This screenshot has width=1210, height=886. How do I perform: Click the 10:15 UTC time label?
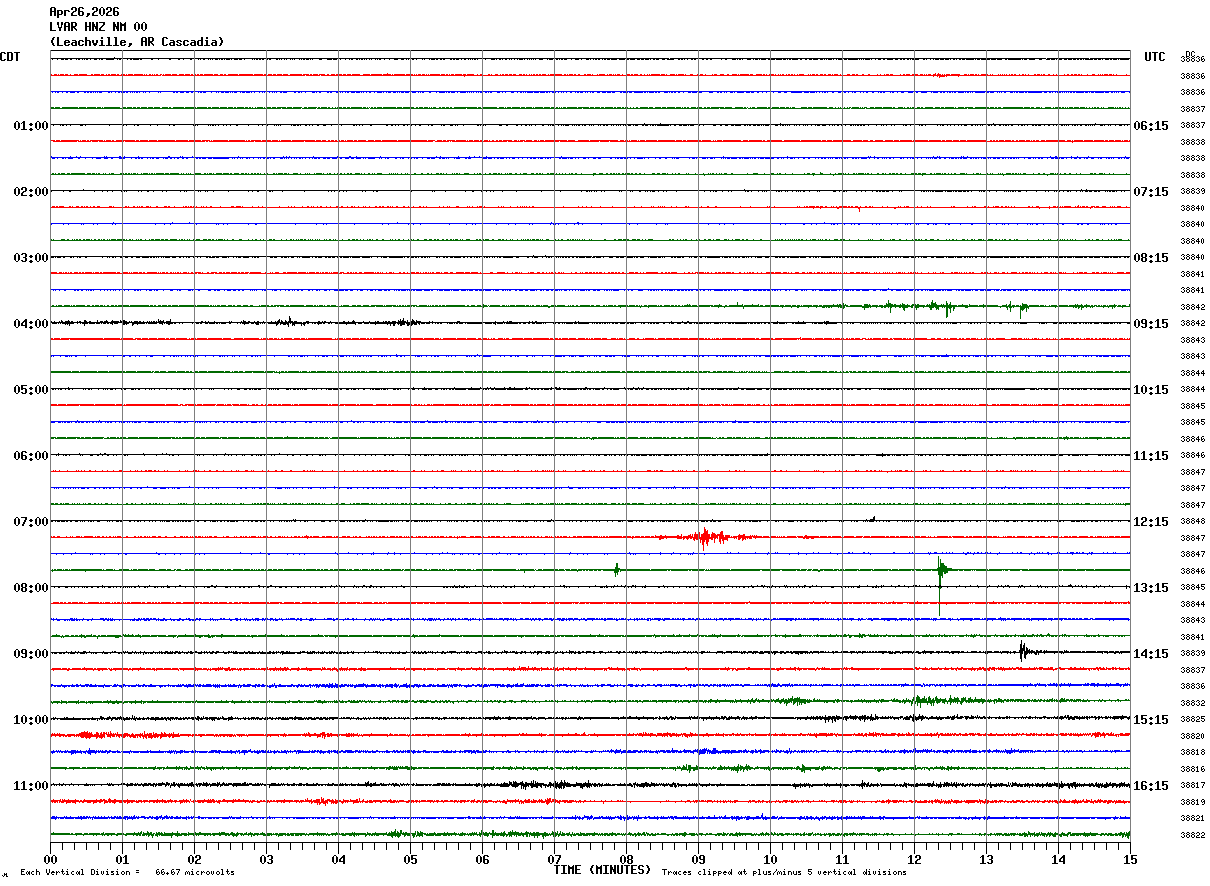[x=1151, y=390]
